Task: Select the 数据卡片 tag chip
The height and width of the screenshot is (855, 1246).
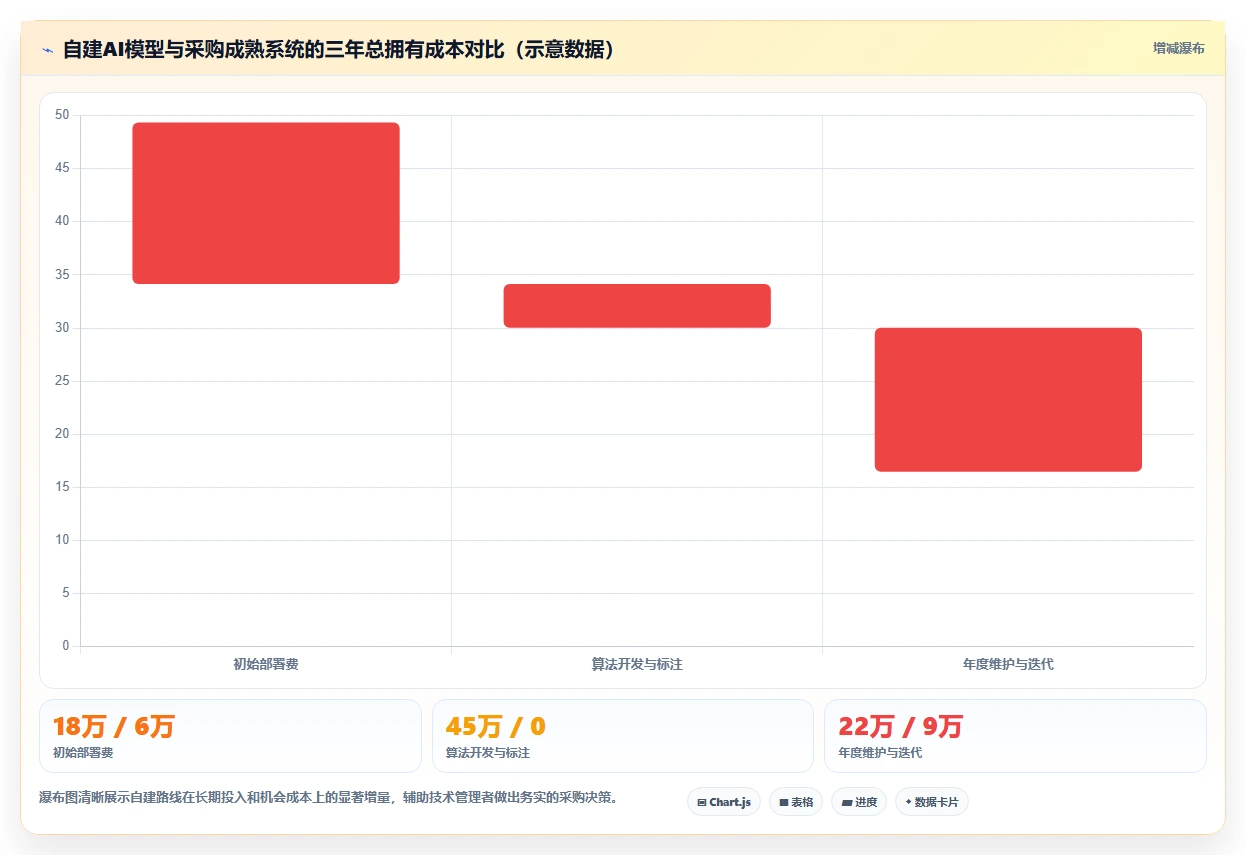Action: point(932,802)
